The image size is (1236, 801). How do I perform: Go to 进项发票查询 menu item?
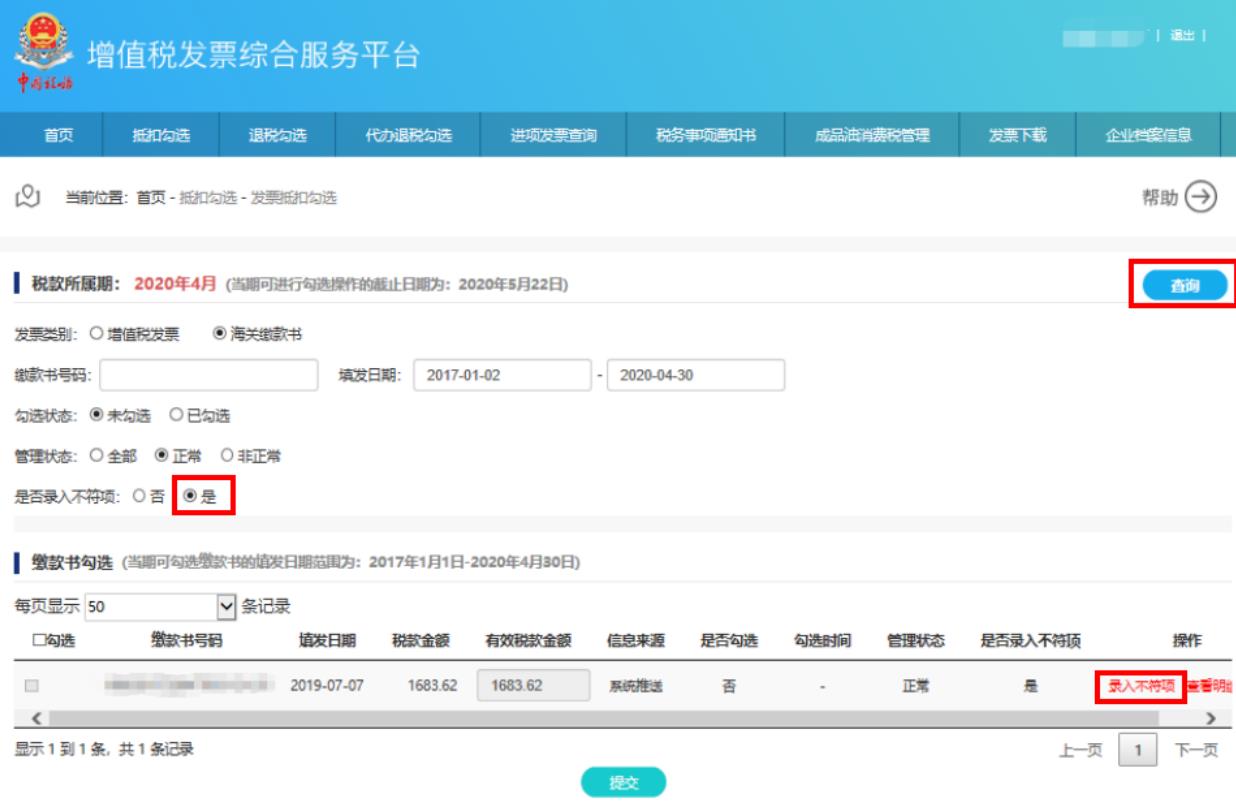tap(553, 138)
